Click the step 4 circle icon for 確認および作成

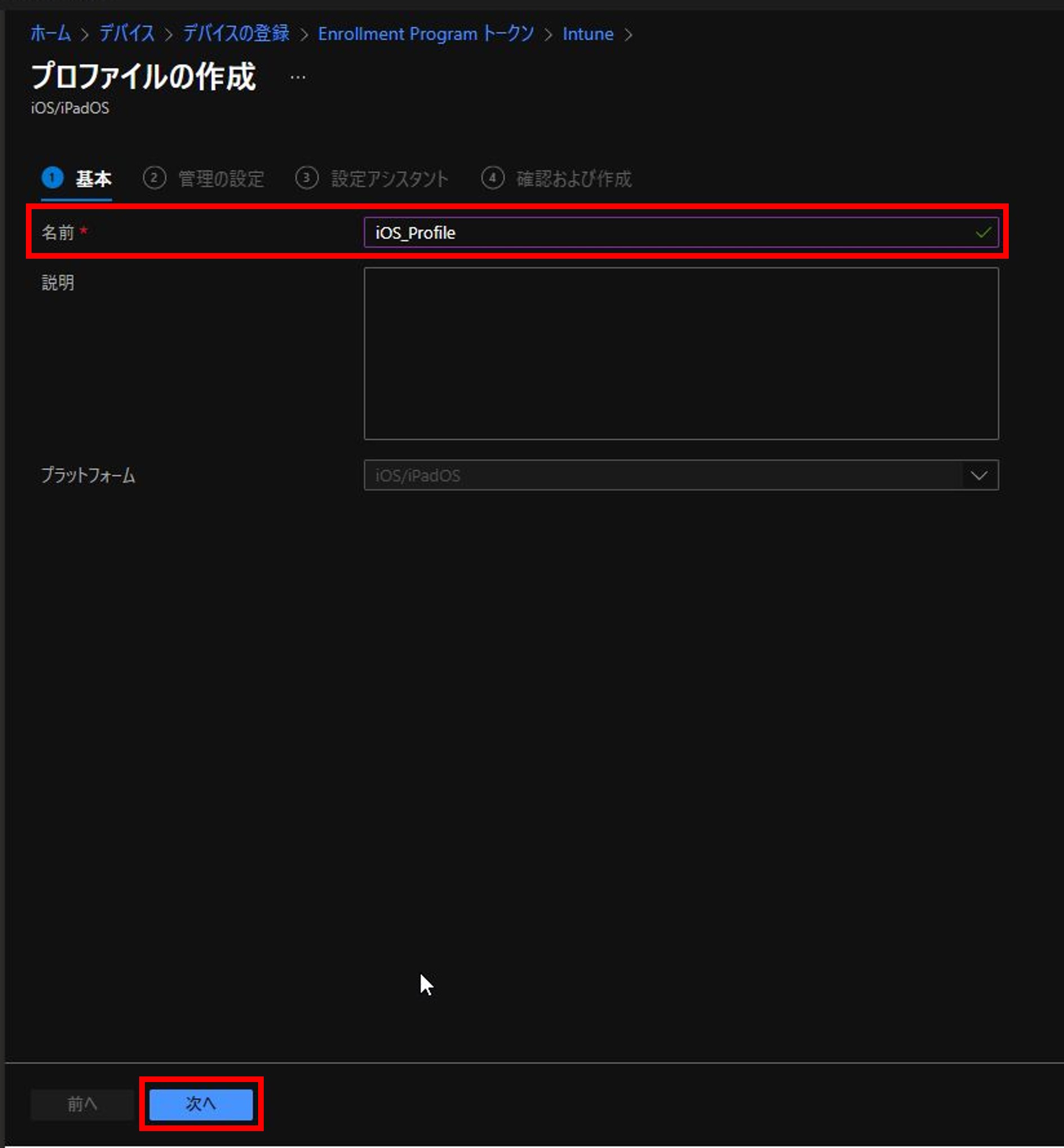tap(493, 179)
